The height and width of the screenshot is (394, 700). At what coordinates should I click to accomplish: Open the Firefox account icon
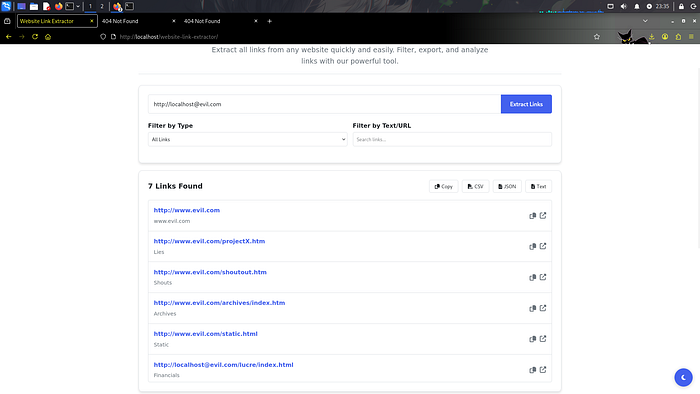(x=665, y=37)
